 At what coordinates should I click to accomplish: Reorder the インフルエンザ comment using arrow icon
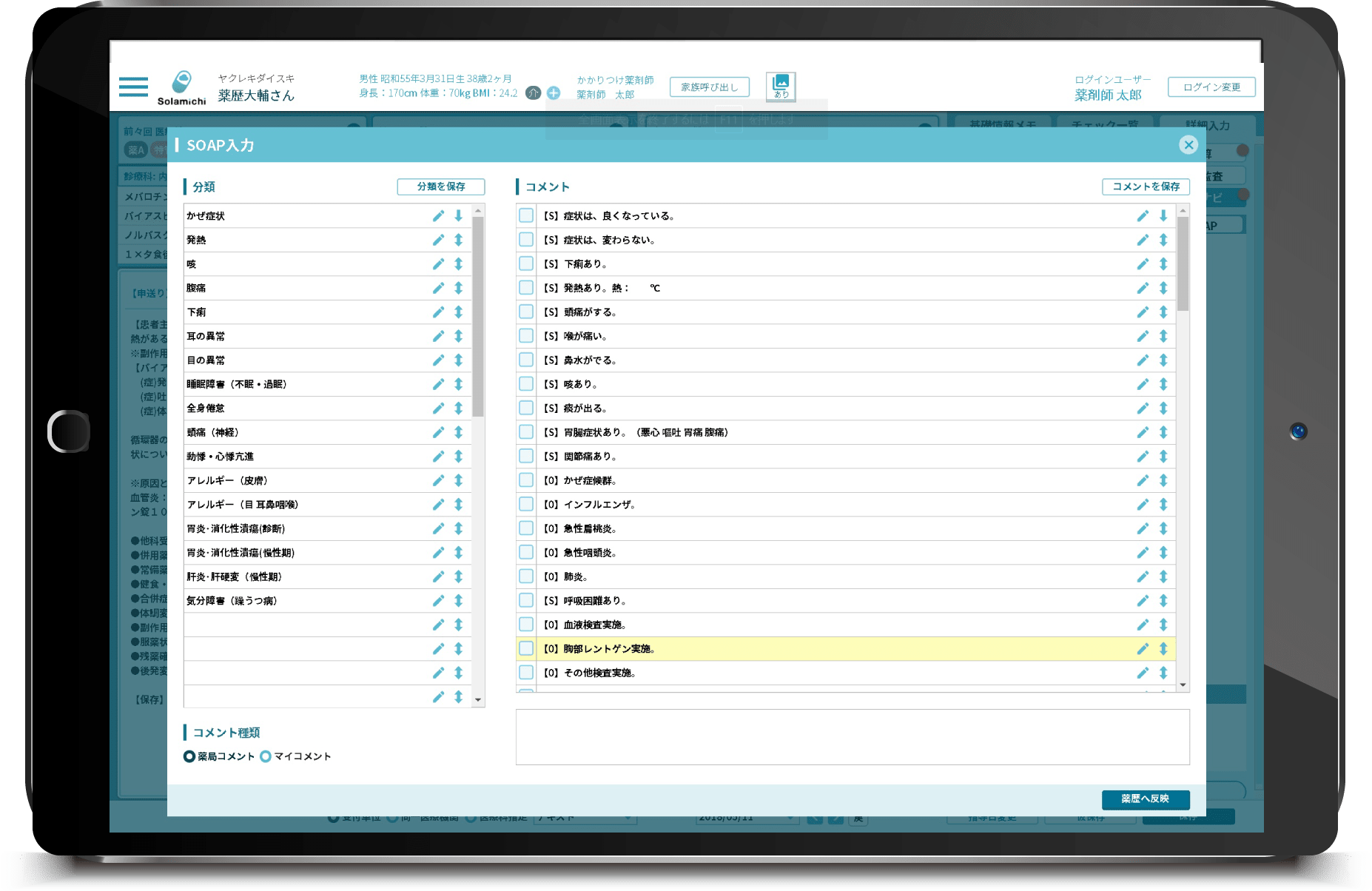1163,505
